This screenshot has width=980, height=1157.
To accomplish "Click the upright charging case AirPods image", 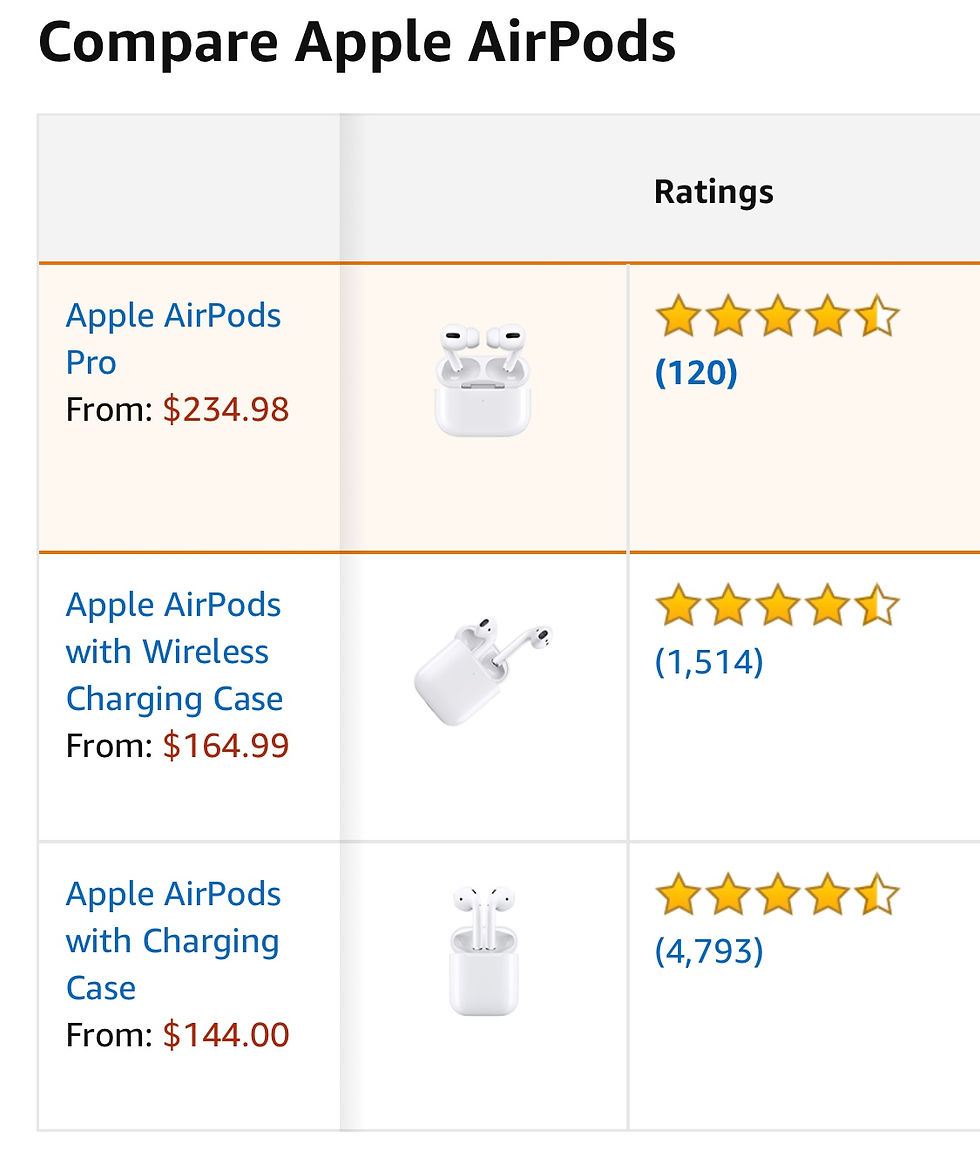I will click(x=483, y=950).
